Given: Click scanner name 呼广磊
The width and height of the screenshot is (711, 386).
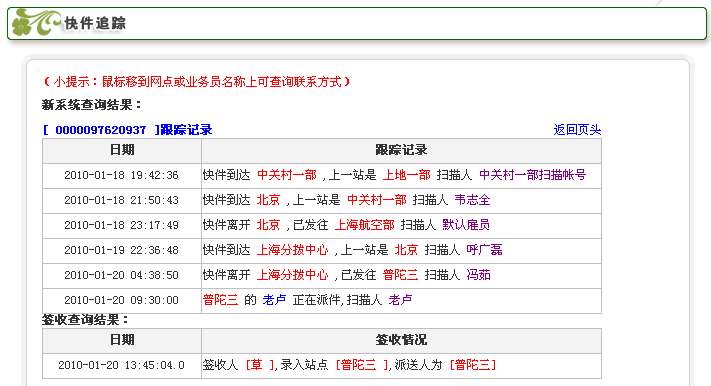Looking at the screenshot, I should 484,250.
